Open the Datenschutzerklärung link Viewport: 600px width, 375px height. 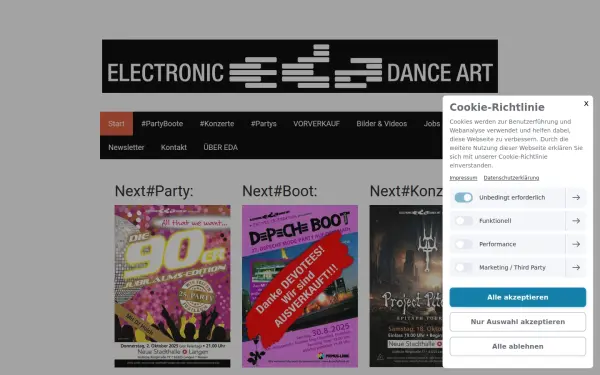point(511,178)
